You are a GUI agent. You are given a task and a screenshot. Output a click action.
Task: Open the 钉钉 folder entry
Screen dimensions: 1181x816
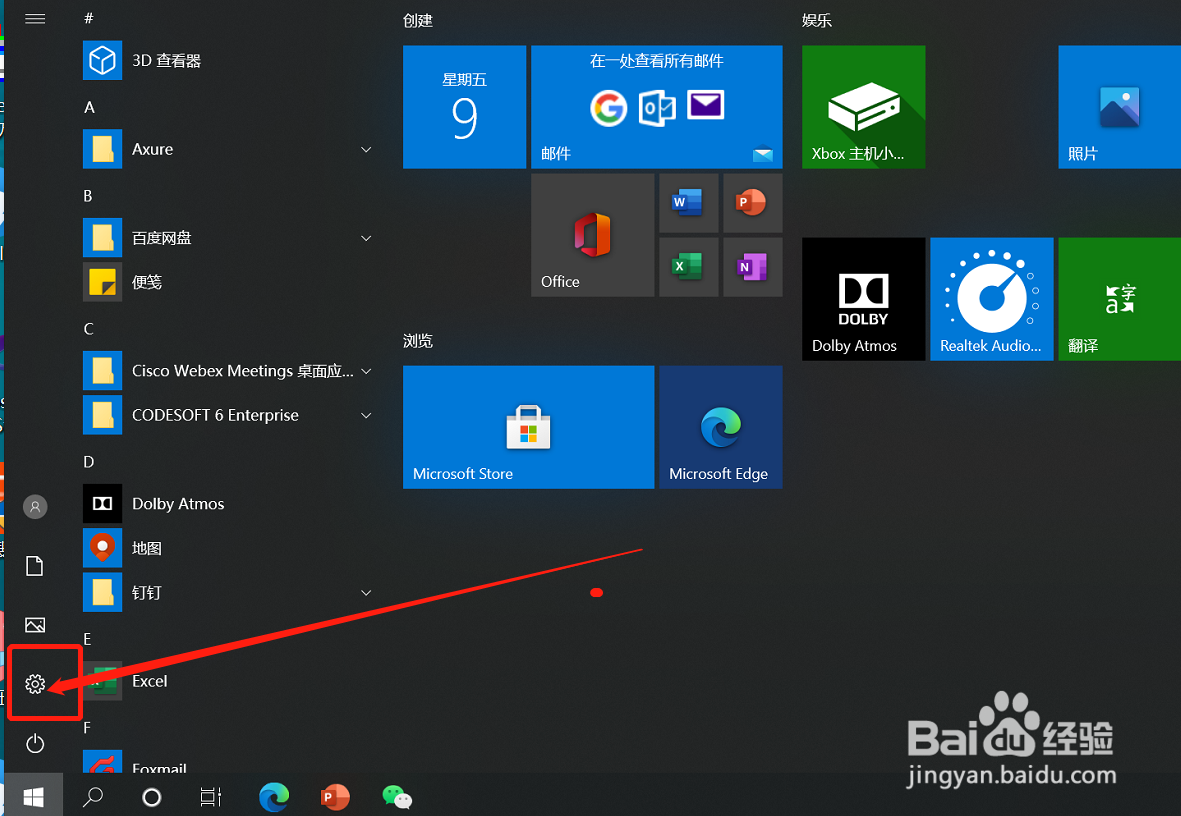[226, 592]
